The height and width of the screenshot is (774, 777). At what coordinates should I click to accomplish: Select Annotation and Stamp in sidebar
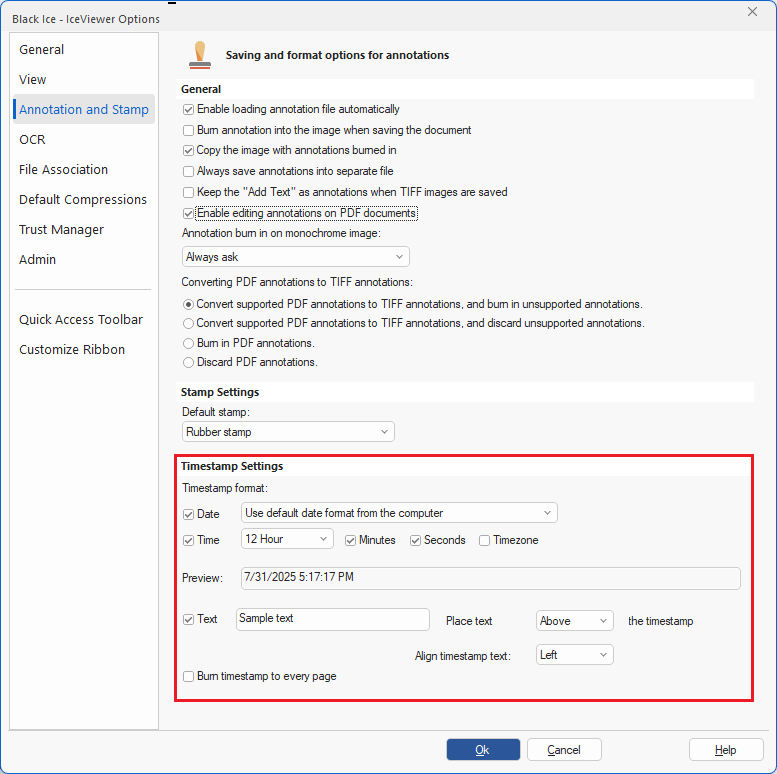tap(84, 109)
